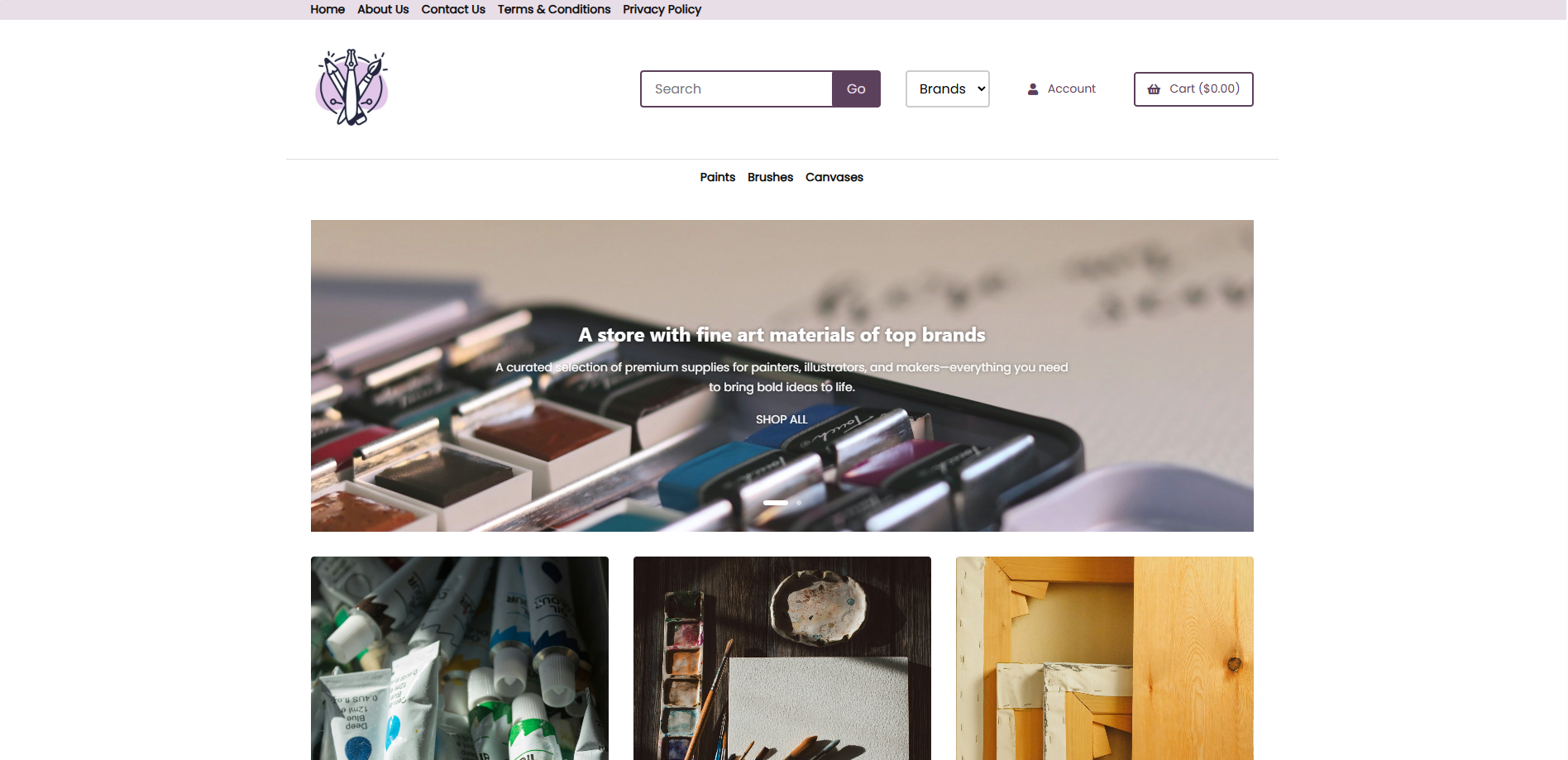Click the art supplies store logo
Viewport: 1568px width, 760px height.
351,87
